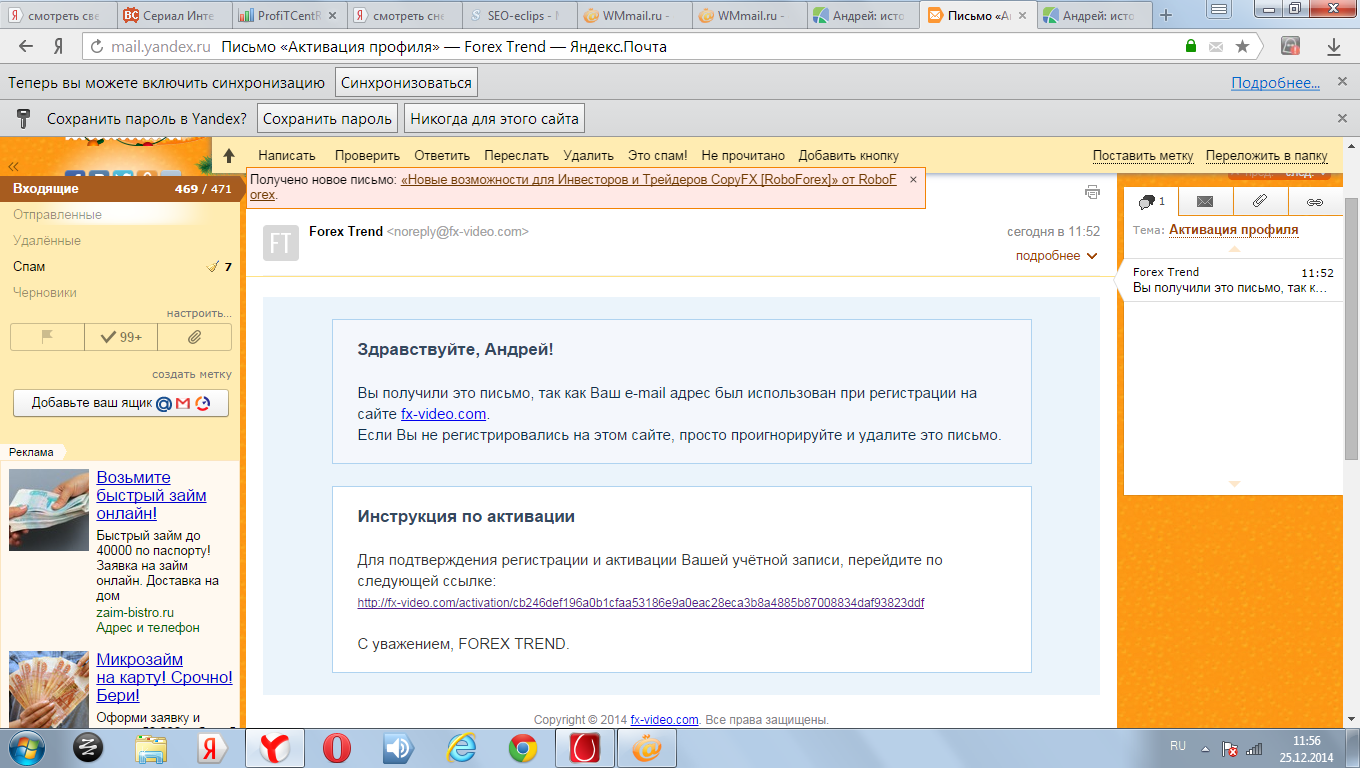Screen dimensions: 1360x768
Task: Click Сохранить пароль button
Action: tap(328, 118)
